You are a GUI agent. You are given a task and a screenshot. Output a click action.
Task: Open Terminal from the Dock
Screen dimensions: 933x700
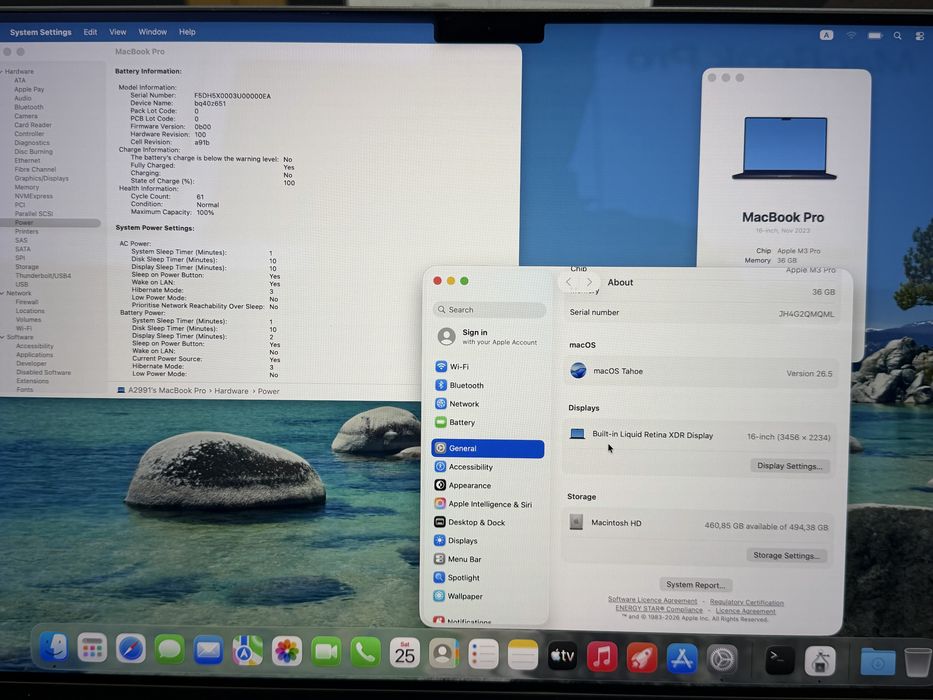780,660
